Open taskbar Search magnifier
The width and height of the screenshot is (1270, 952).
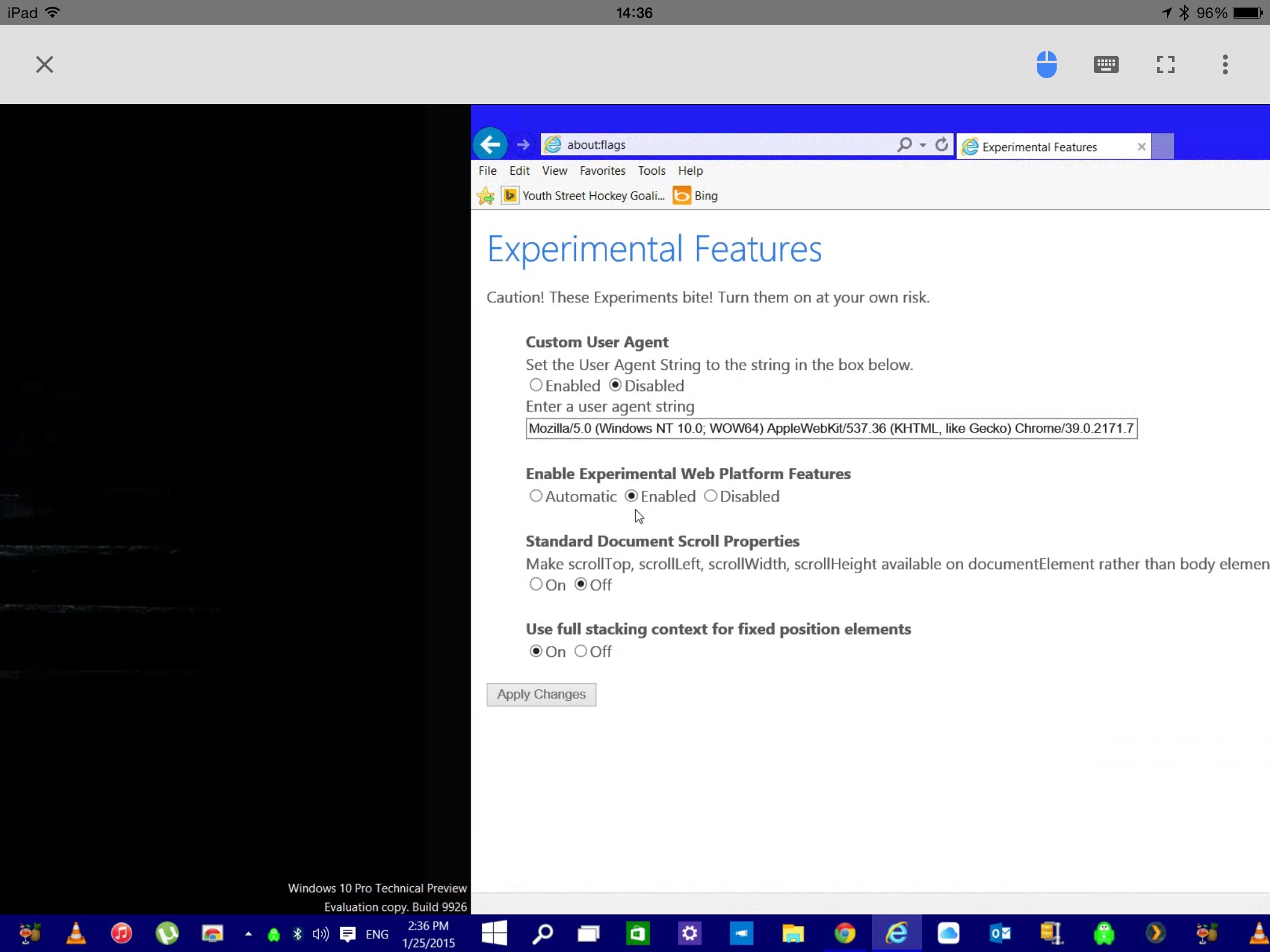coord(543,933)
